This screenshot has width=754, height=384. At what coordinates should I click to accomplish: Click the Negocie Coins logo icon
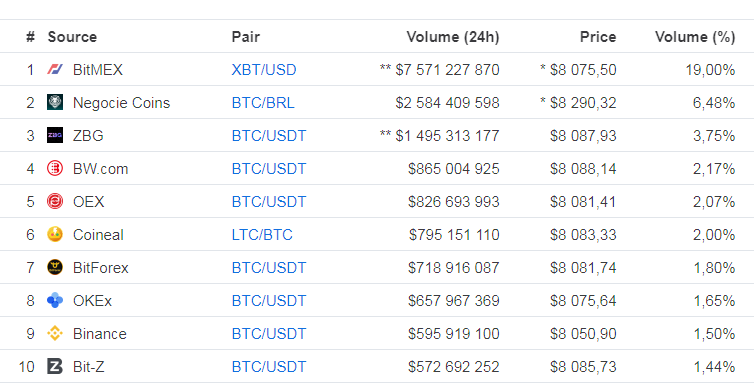click(x=55, y=102)
